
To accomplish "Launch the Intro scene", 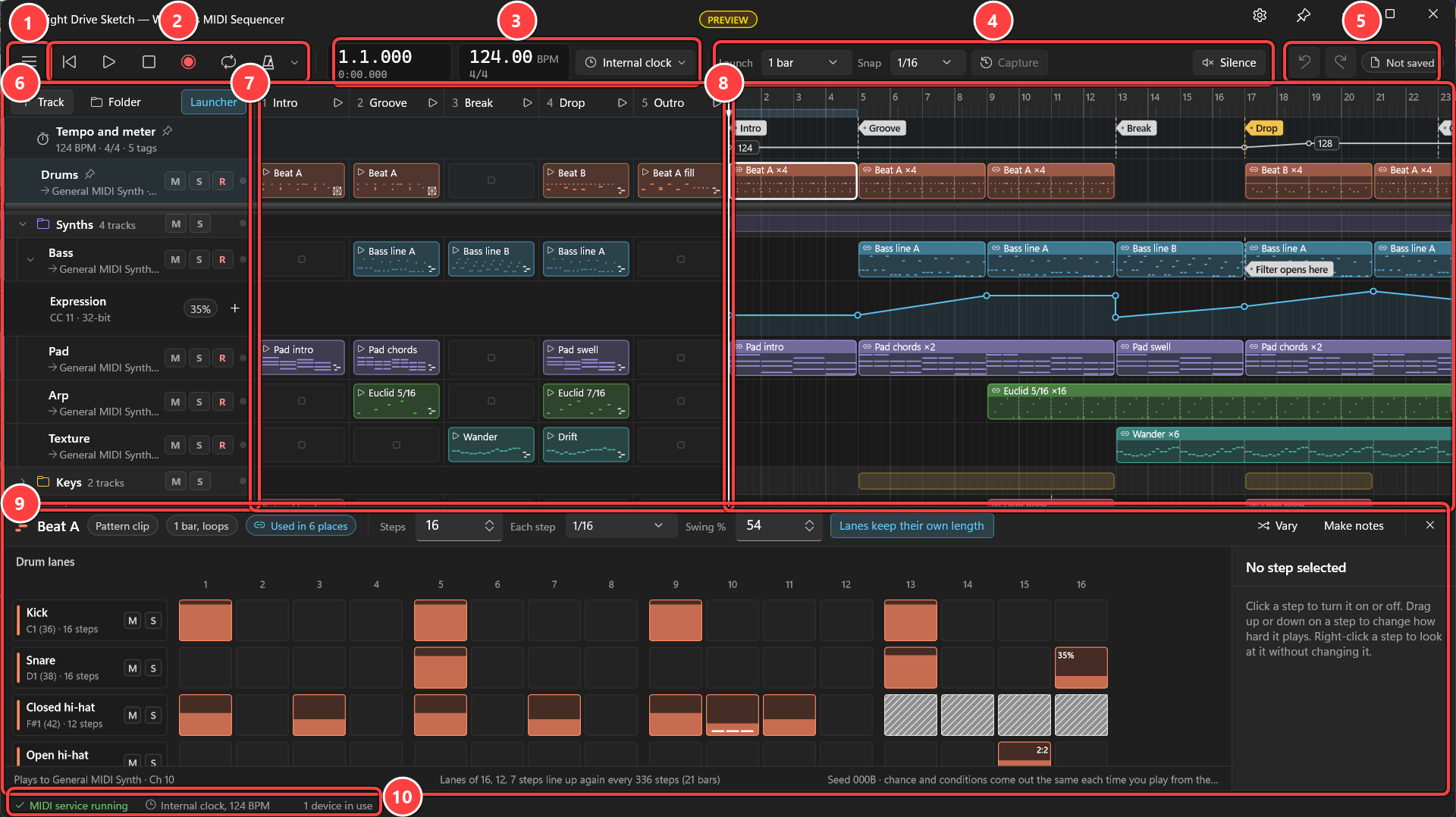I will pyautogui.click(x=337, y=103).
